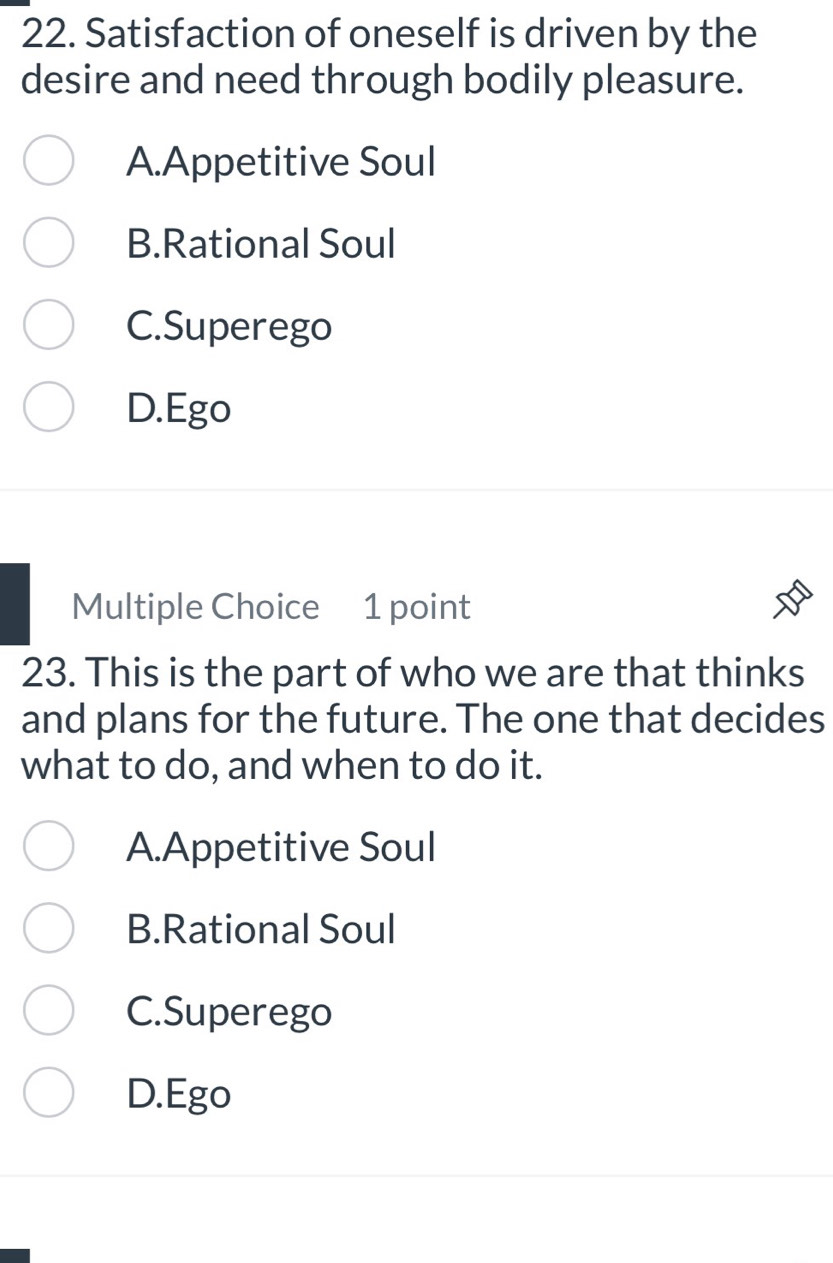Image resolution: width=833 pixels, height=1263 pixels.
Task: Select Ego radio for question 22
Action: tap(48, 409)
